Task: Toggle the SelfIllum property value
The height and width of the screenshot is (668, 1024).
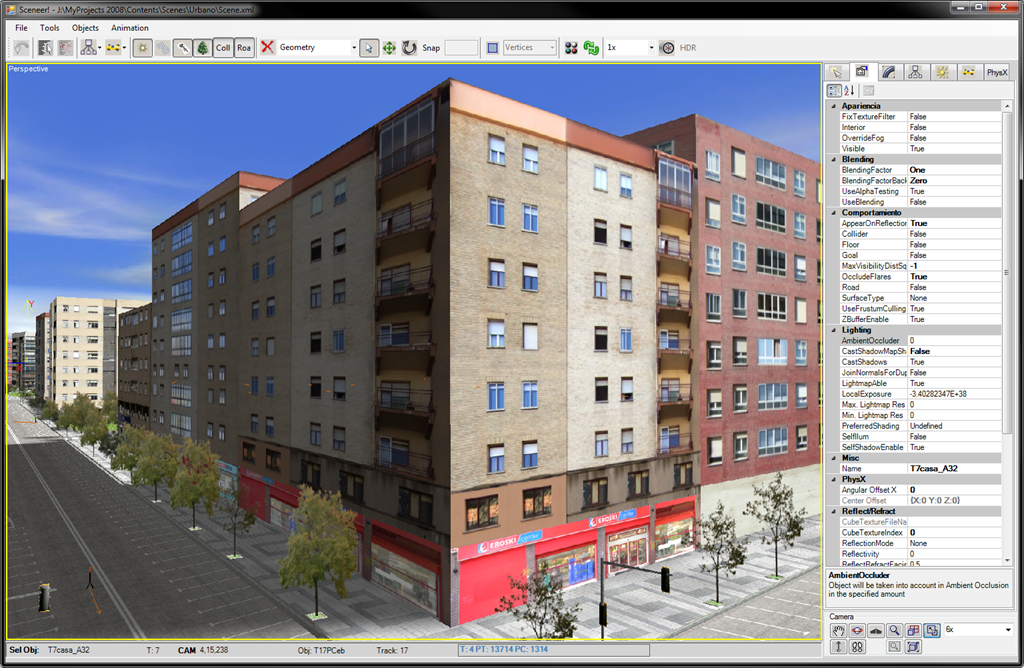Action: click(955, 436)
